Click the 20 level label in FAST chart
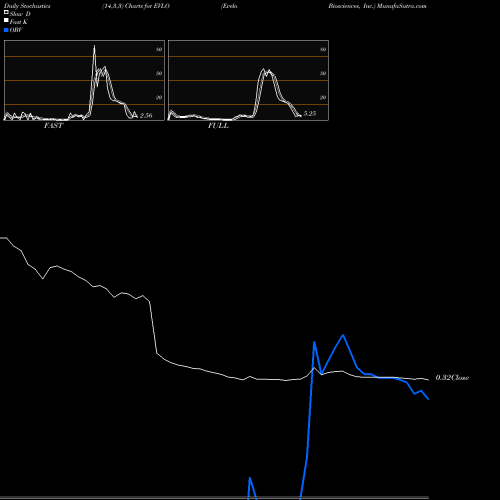Viewport: 500px width, 500px height. pyautogui.click(x=159, y=97)
